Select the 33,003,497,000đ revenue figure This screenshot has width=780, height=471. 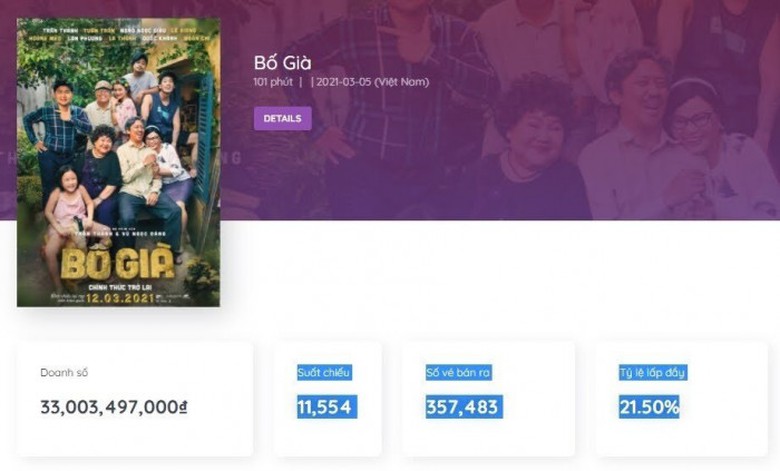point(114,407)
